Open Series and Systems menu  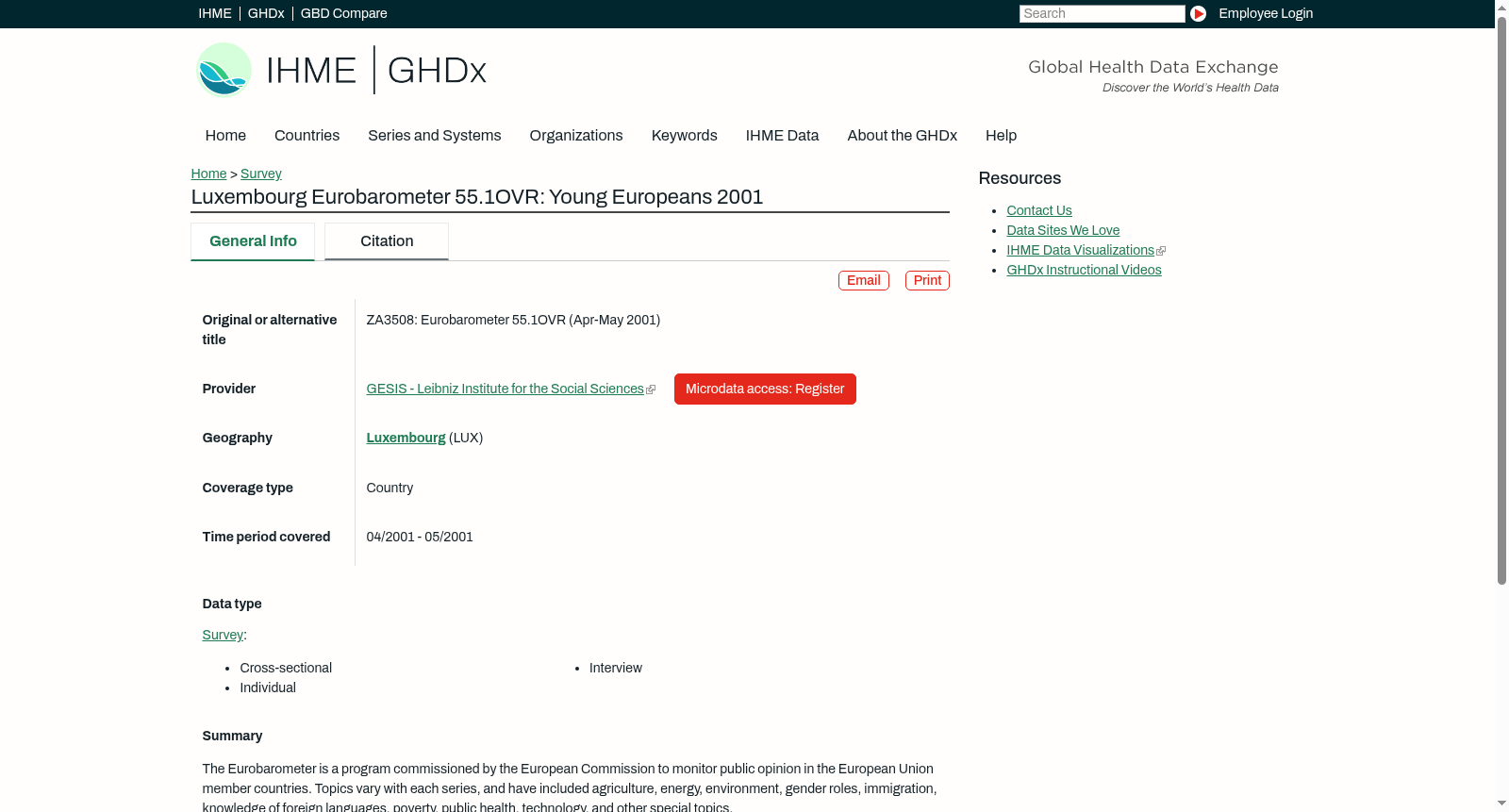tap(435, 136)
